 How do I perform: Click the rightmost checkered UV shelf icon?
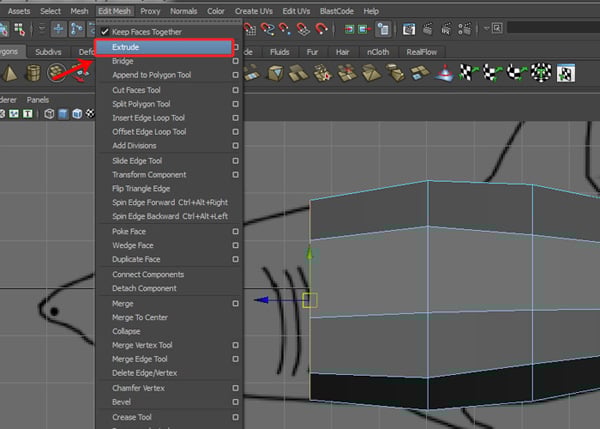coord(565,72)
